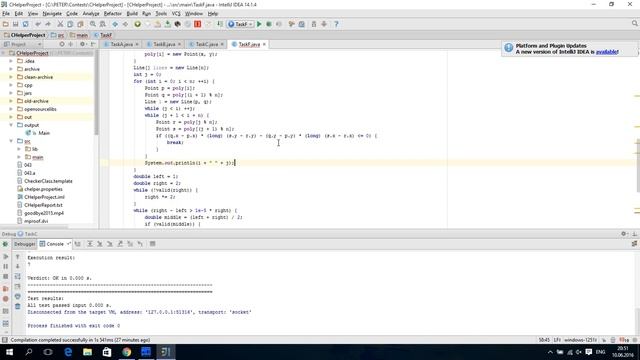The width and height of the screenshot is (640, 360).
Task: Click the green CHelper new task icon
Action: click(x=138, y=24)
